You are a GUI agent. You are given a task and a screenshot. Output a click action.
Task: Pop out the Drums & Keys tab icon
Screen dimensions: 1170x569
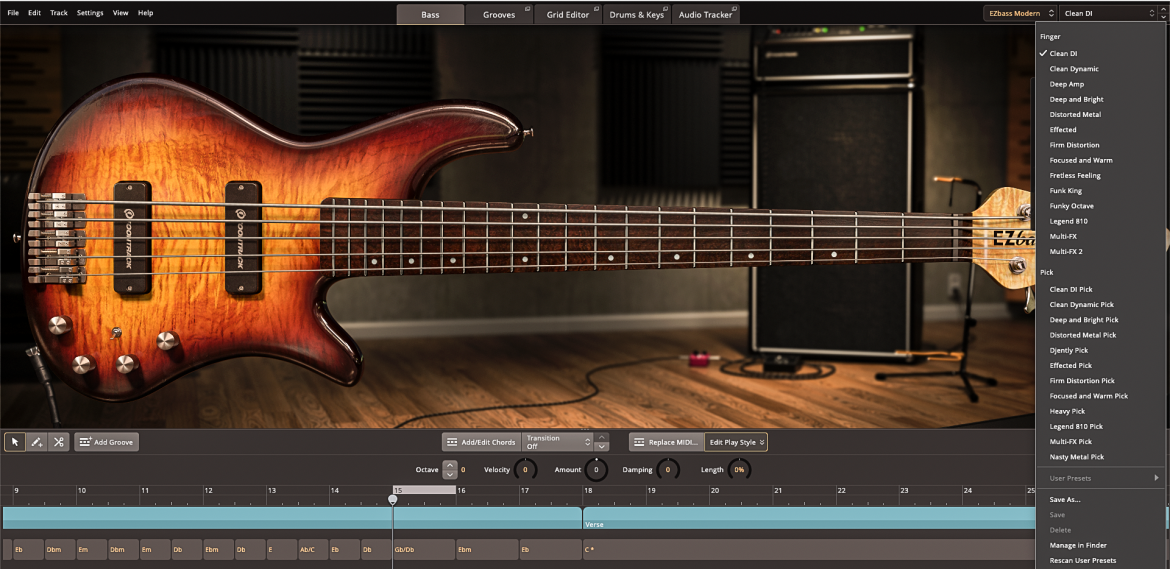coord(666,8)
